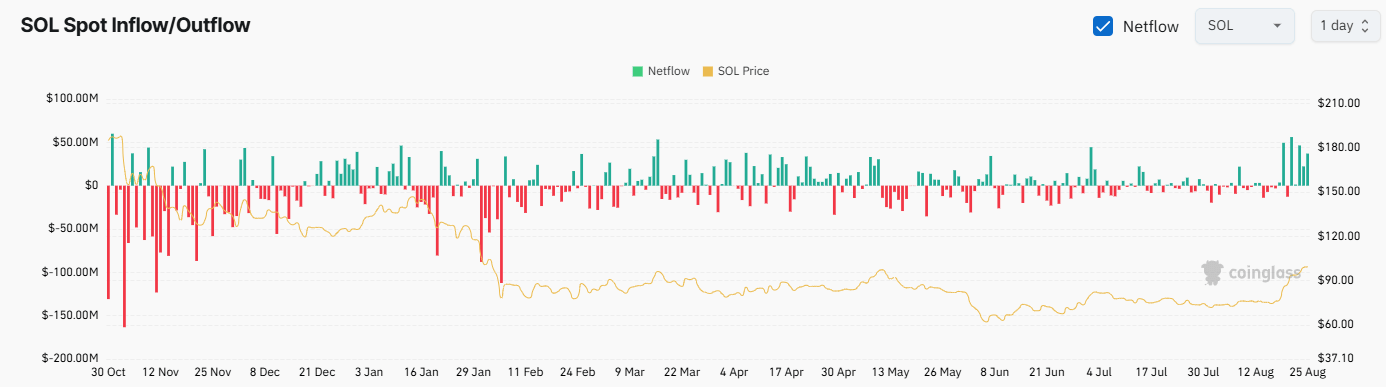Click the green Netflow legend swatch
The image size is (1386, 387).
(x=637, y=71)
